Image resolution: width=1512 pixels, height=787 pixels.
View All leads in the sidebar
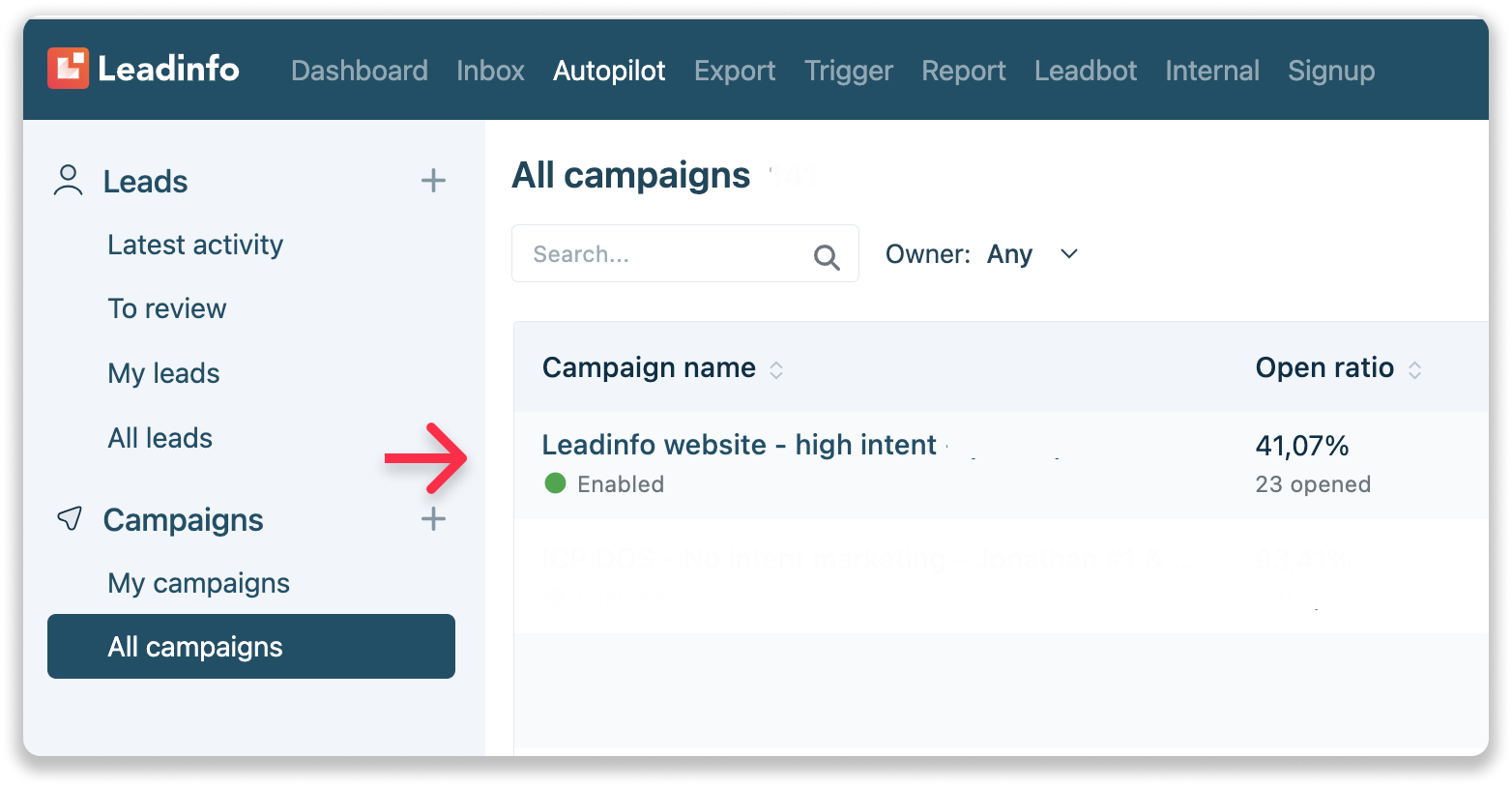[160, 437]
